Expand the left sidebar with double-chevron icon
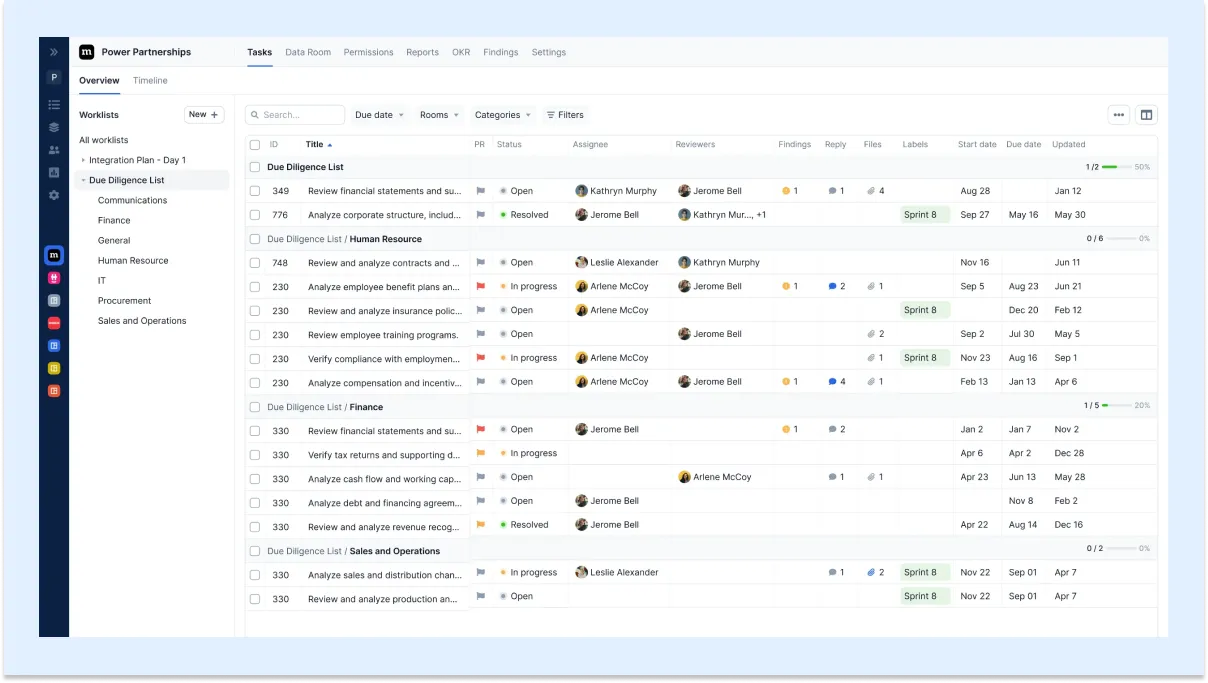 (54, 52)
